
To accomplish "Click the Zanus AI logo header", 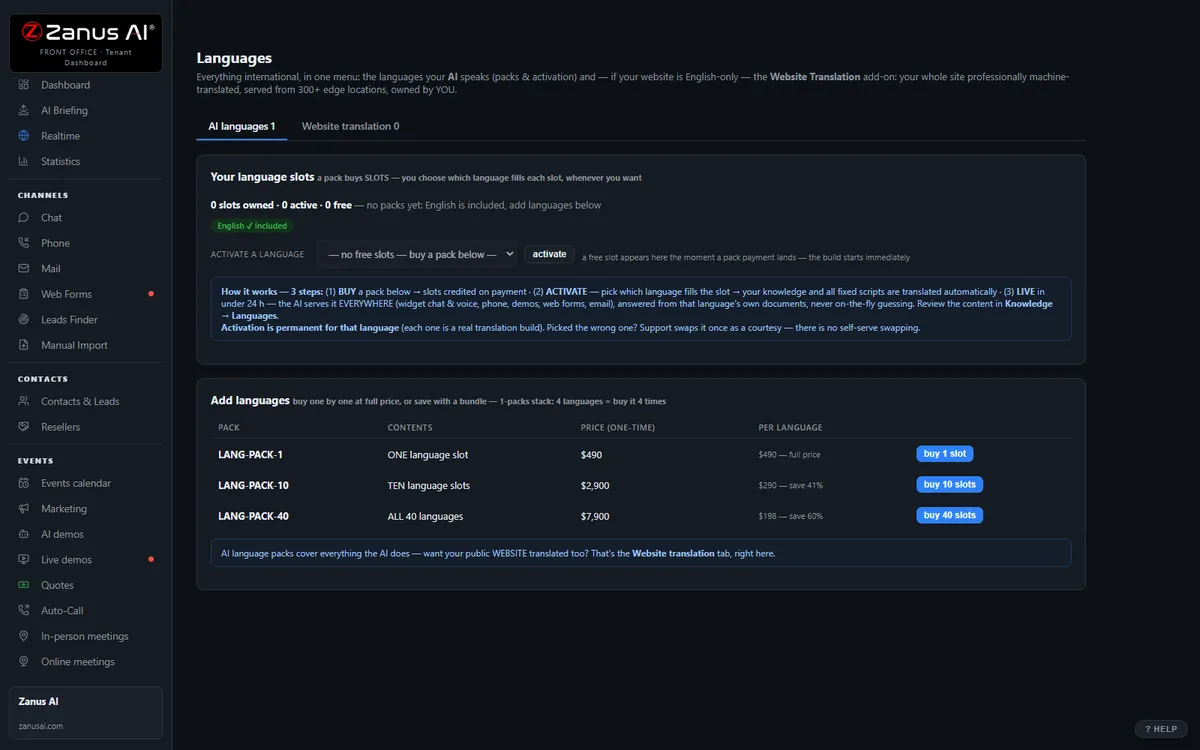I will point(86,43).
